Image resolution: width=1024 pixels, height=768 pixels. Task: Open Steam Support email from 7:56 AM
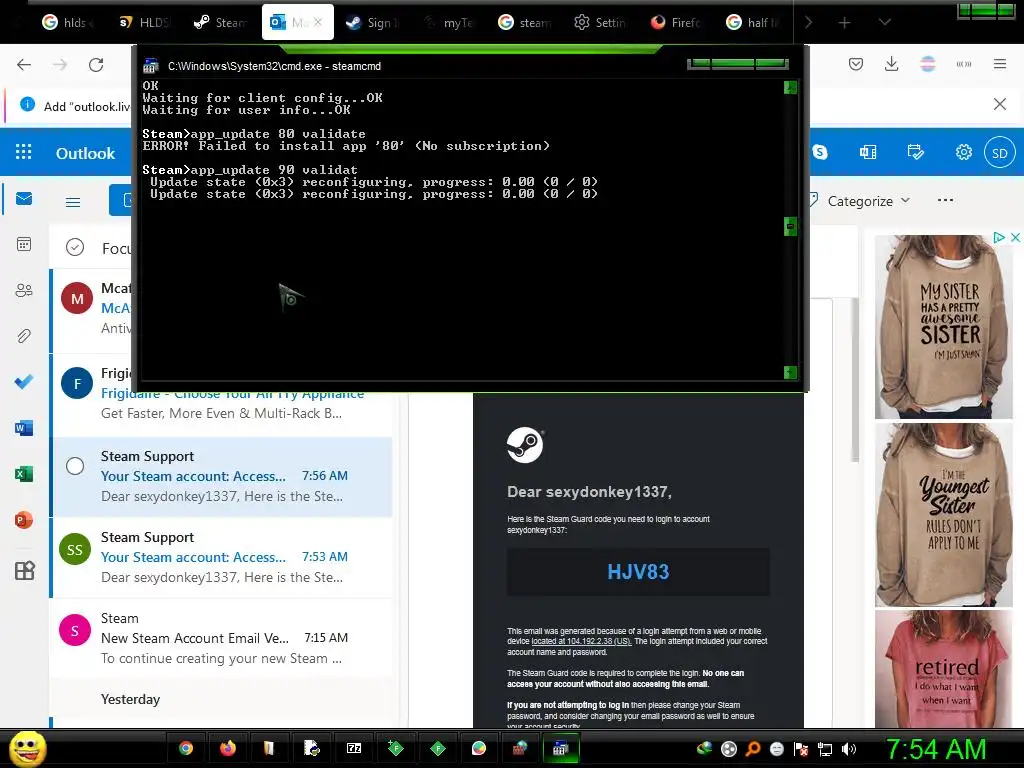pos(222,476)
